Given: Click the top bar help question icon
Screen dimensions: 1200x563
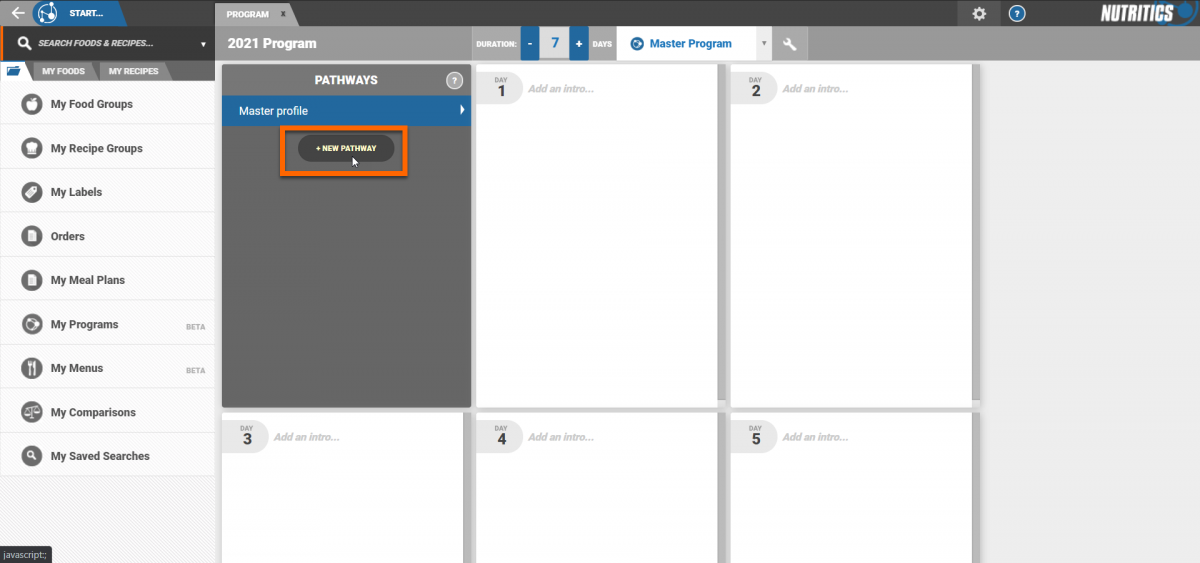Looking at the screenshot, I should [1017, 13].
